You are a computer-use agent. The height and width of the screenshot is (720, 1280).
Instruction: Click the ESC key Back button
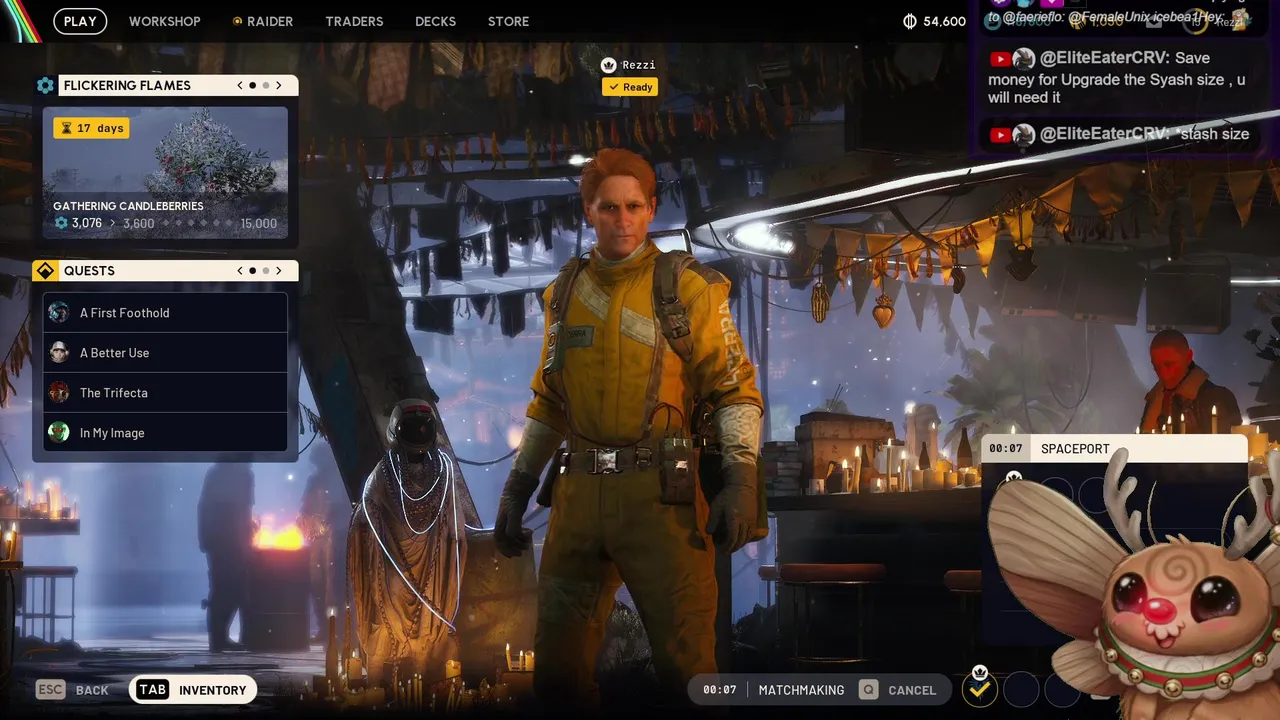click(72, 690)
